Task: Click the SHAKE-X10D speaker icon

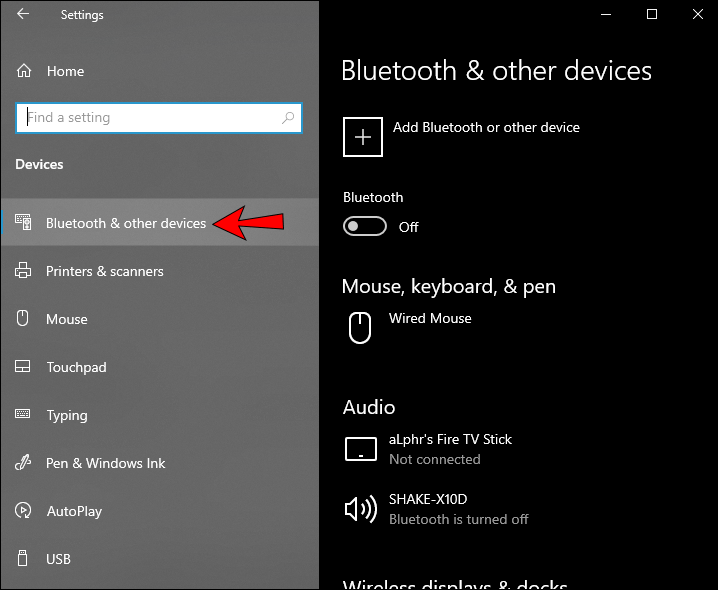Action: click(360, 509)
